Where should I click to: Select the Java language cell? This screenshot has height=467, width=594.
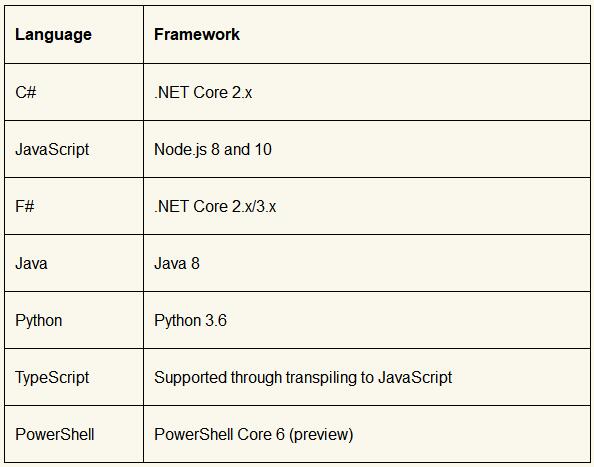[74, 263]
